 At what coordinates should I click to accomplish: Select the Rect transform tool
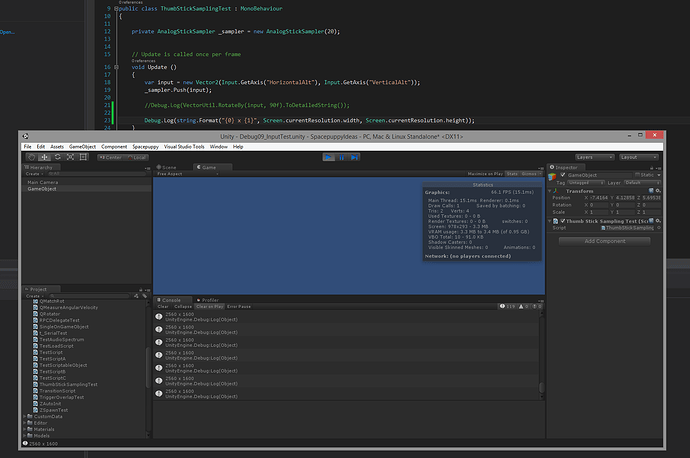click(82, 157)
